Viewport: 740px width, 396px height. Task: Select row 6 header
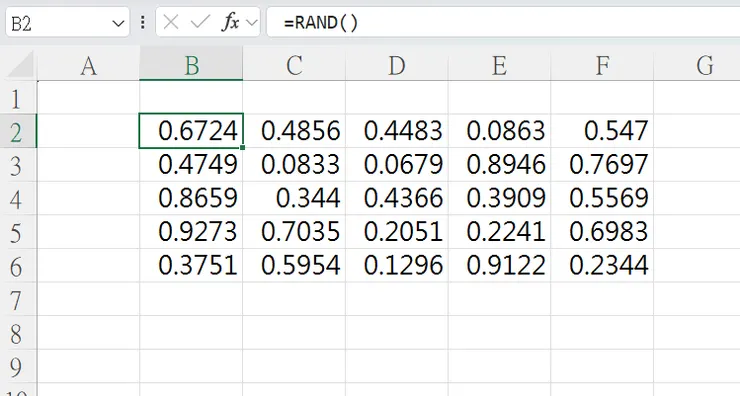[18, 265]
